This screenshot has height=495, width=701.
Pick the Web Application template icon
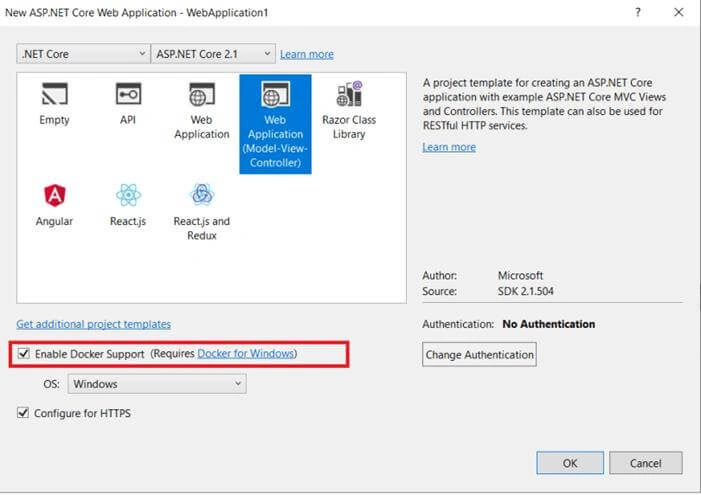tap(202, 94)
